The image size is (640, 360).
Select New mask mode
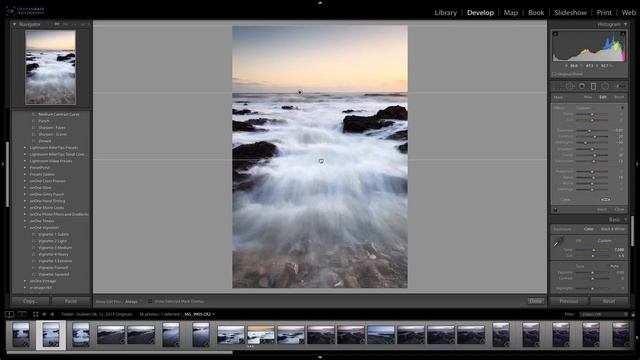pyautogui.click(x=588, y=97)
